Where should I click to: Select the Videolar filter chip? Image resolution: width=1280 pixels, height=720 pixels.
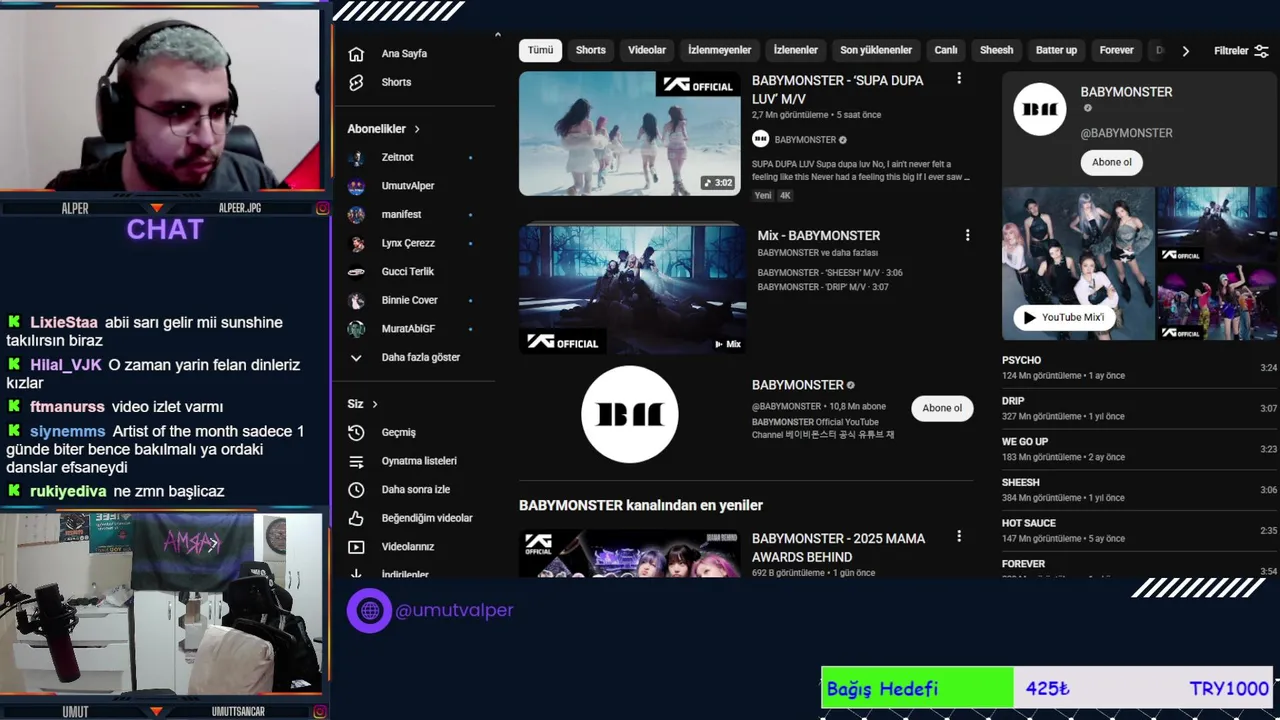647,50
